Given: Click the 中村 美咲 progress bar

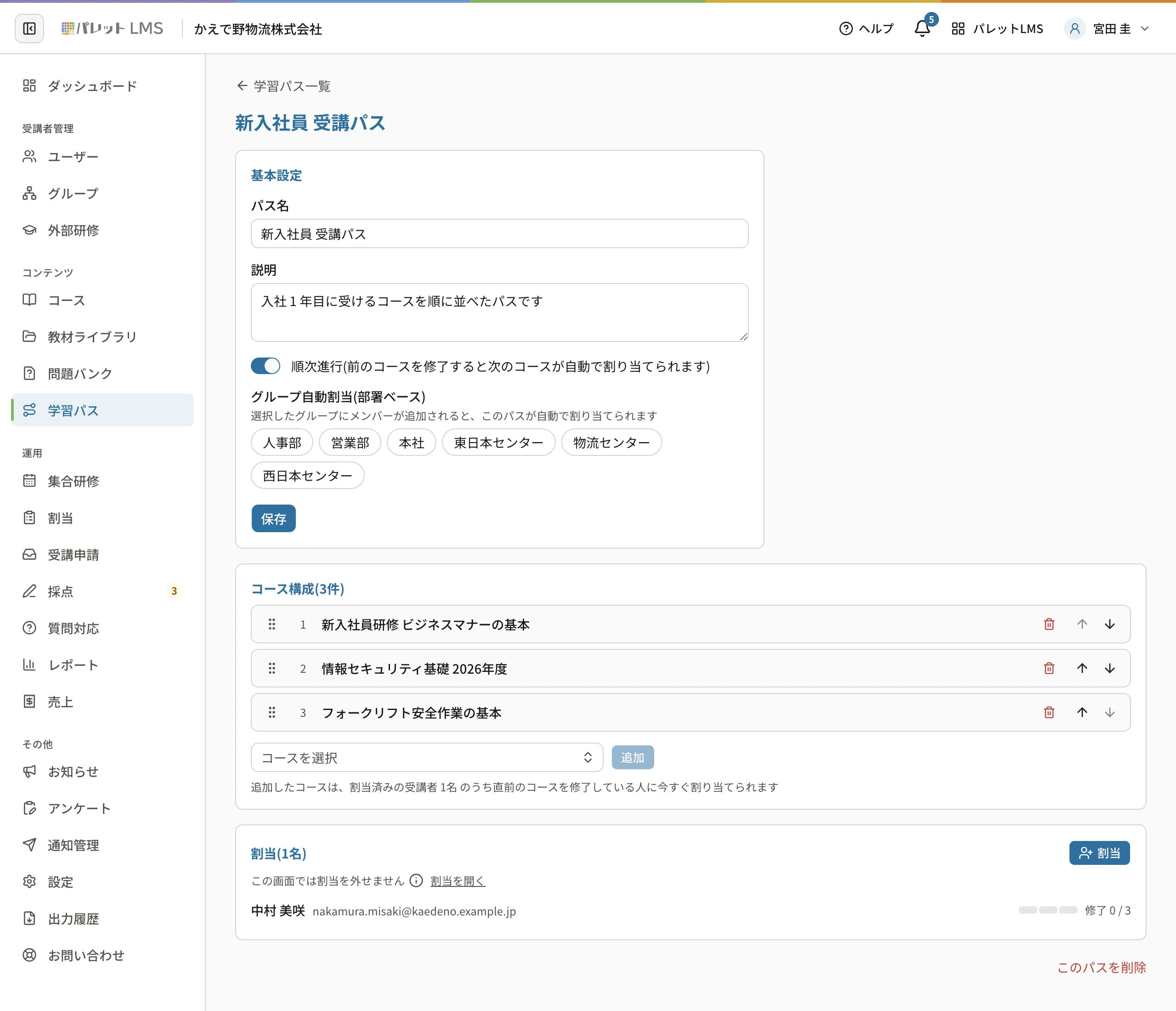Looking at the screenshot, I should coord(1048,910).
